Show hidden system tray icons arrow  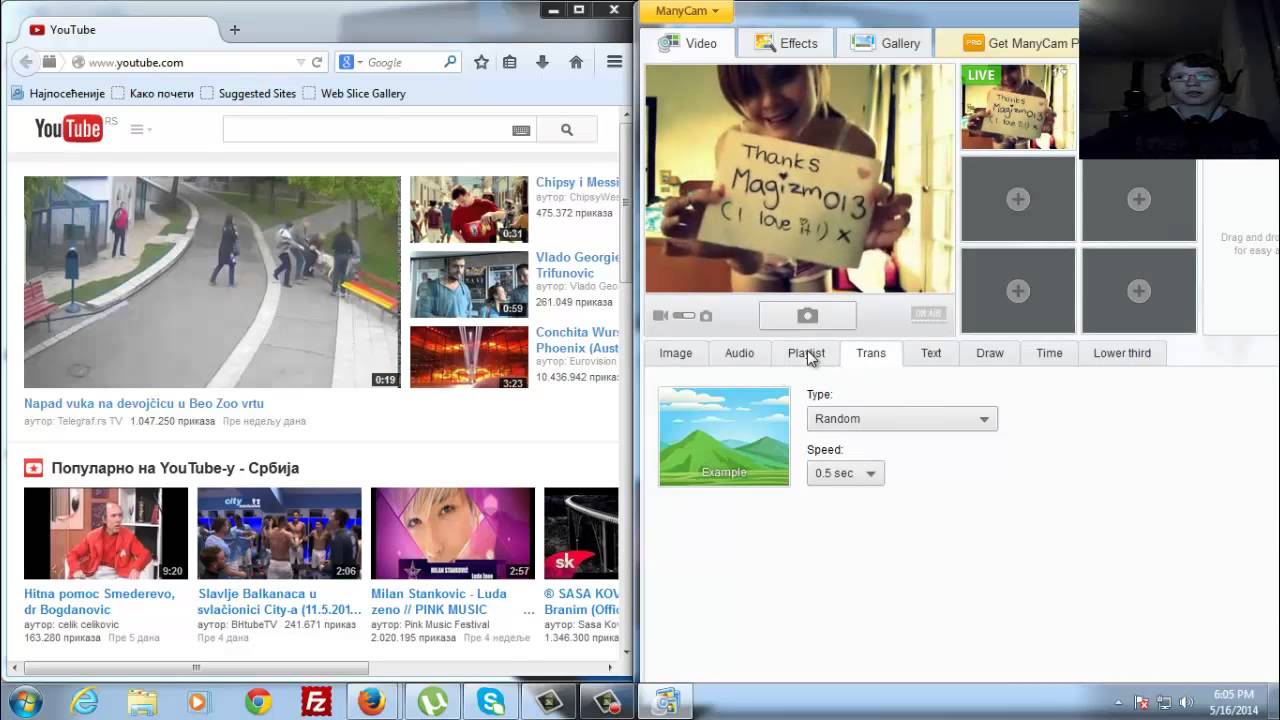(x=1119, y=702)
